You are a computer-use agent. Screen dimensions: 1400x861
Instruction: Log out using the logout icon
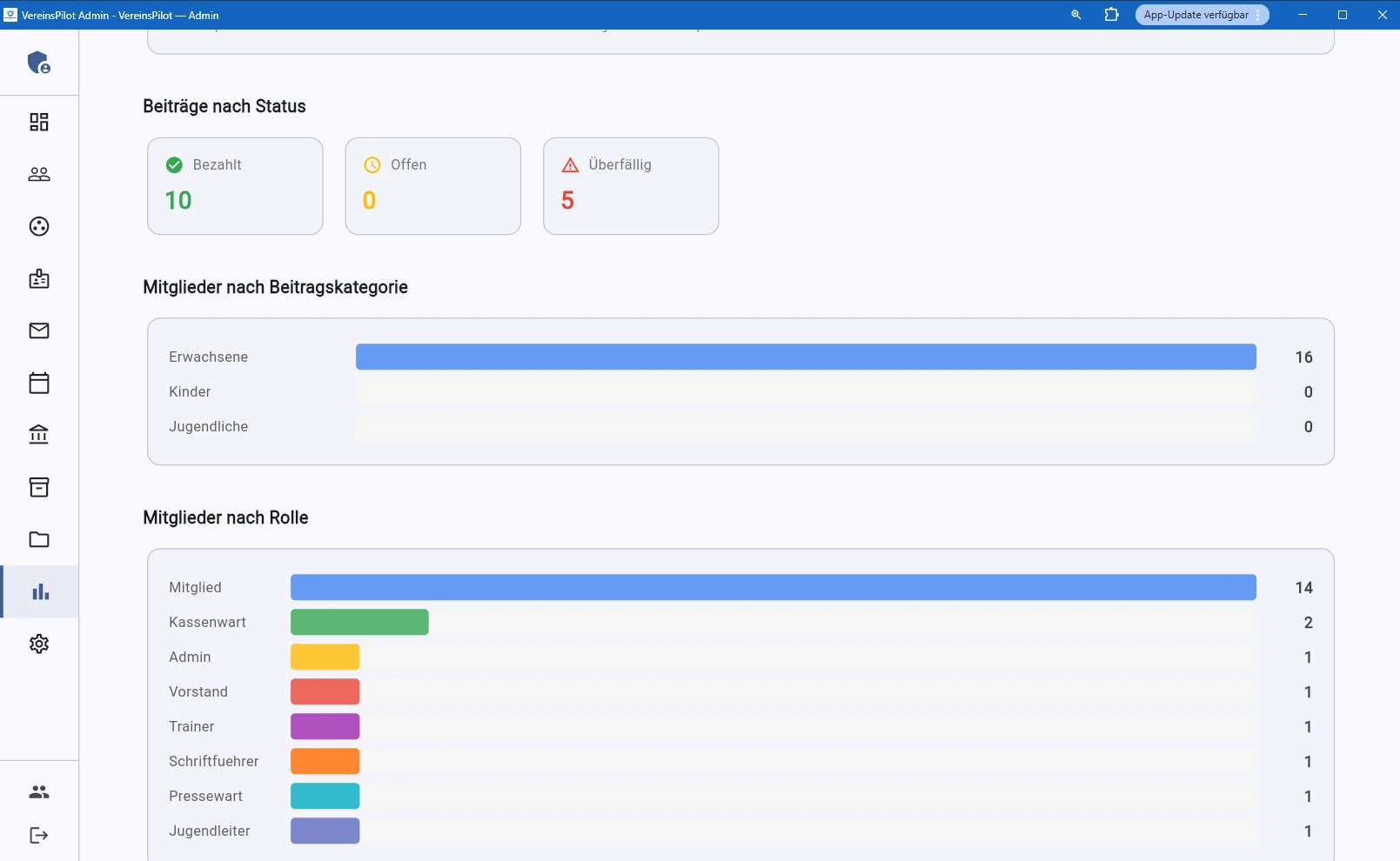(38, 835)
